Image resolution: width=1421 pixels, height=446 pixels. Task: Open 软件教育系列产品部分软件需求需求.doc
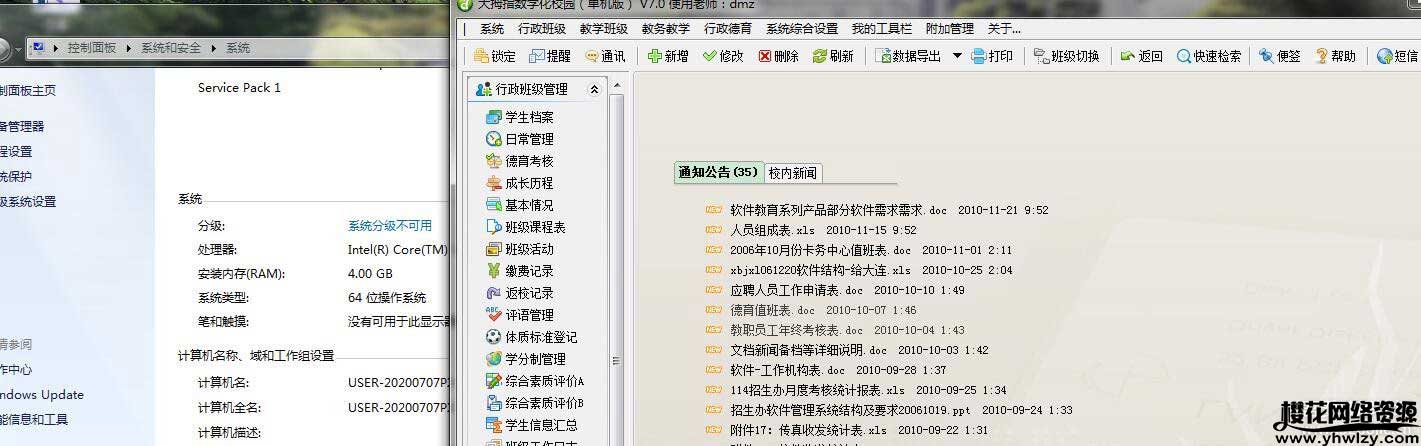pos(838,210)
